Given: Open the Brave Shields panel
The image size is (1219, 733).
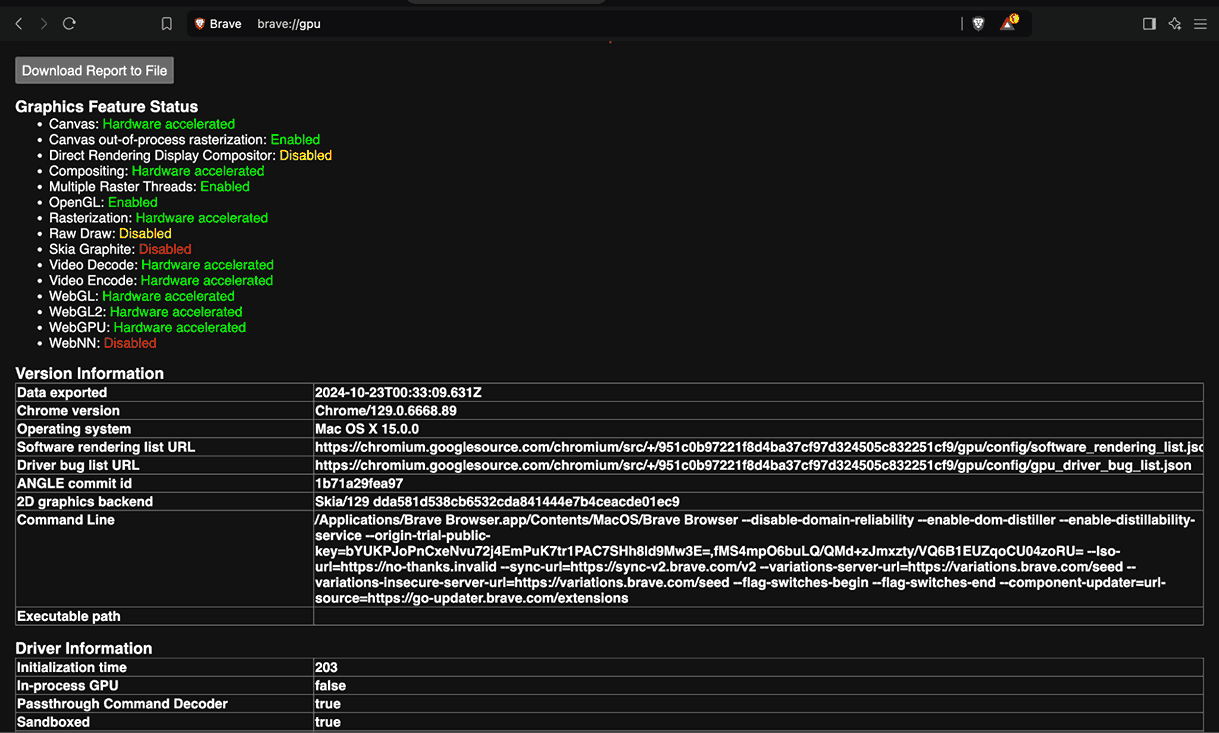Looking at the screenshot, I should (978, 24).
